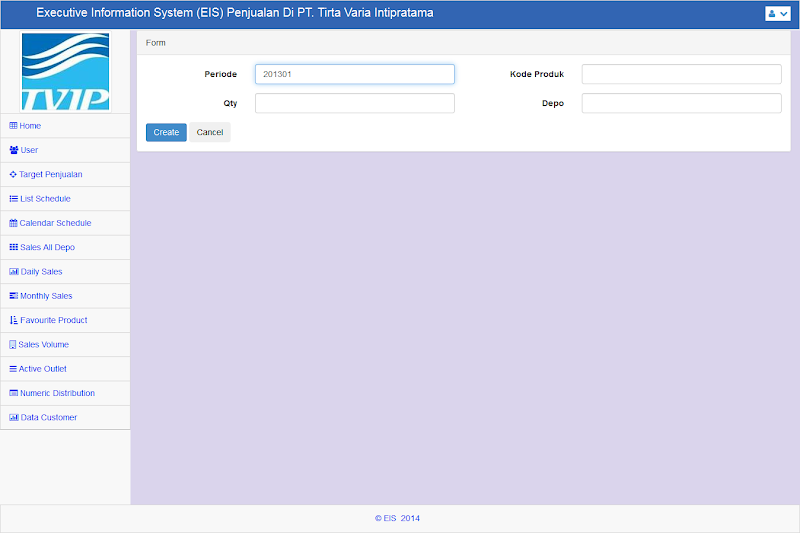Focus the Qty input field
Screen dimensions: 800x533
[355, 103]
